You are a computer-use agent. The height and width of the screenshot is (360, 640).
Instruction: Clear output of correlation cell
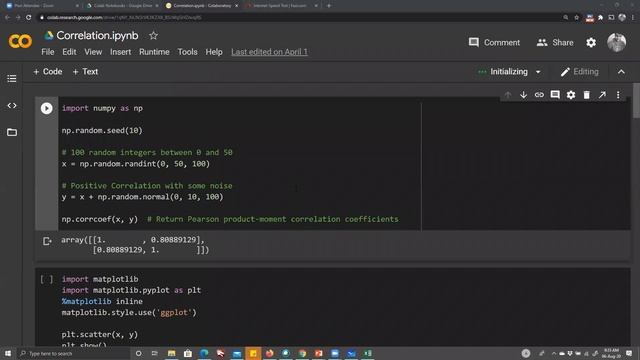click(47, 241)
